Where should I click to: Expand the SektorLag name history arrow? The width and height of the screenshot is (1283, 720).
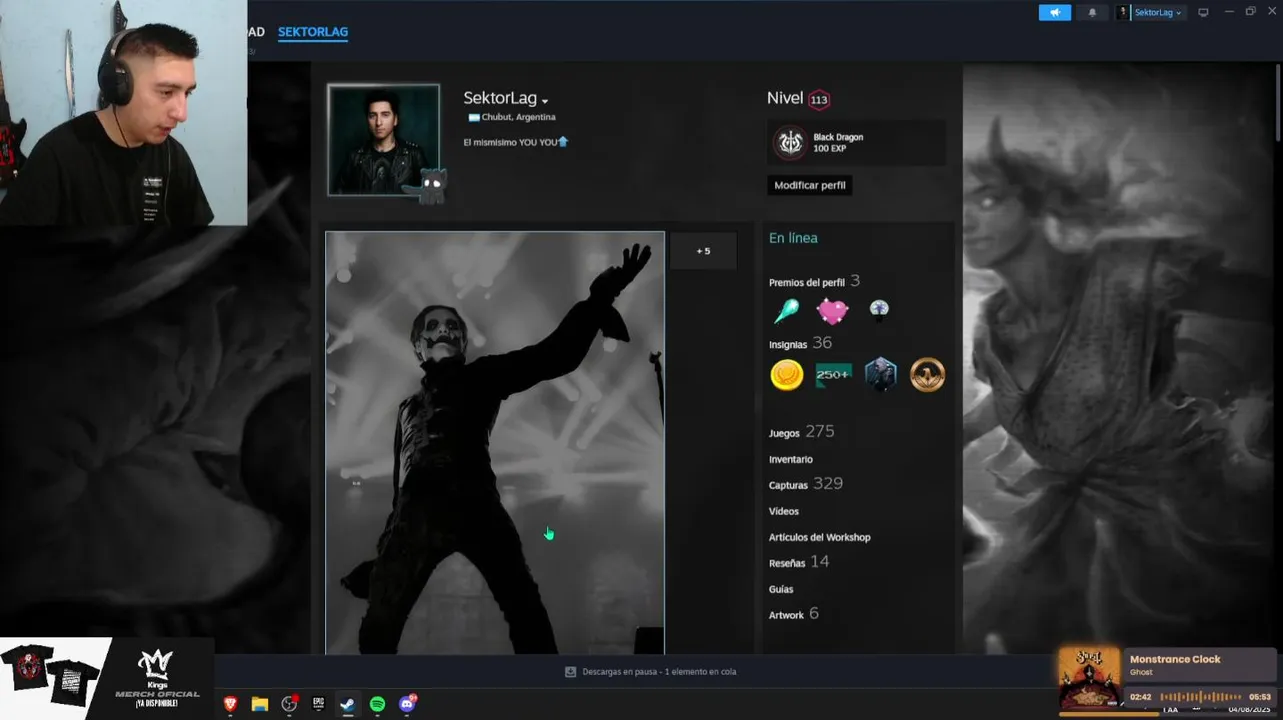[545, 101]
